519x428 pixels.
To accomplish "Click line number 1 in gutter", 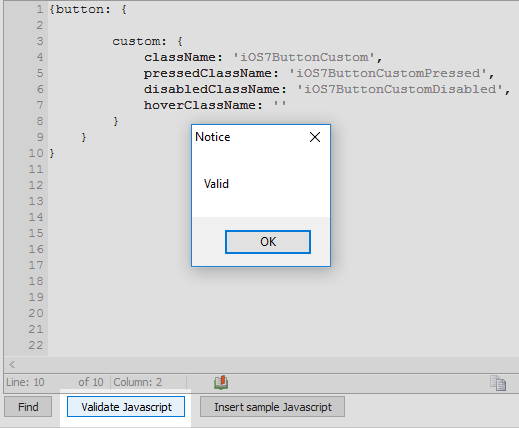I will (40, 9).
